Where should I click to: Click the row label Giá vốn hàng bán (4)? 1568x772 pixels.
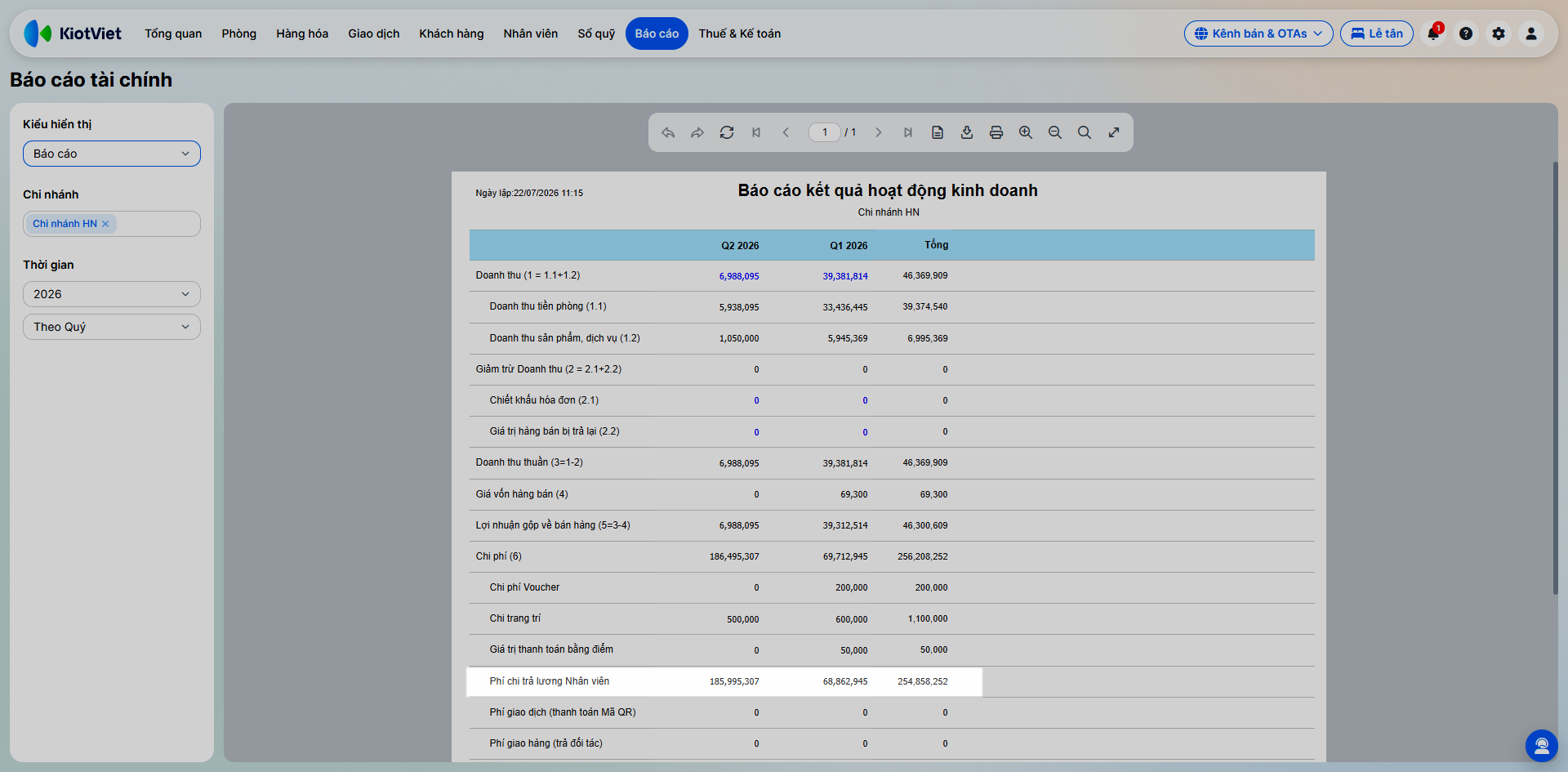(522, 494)
